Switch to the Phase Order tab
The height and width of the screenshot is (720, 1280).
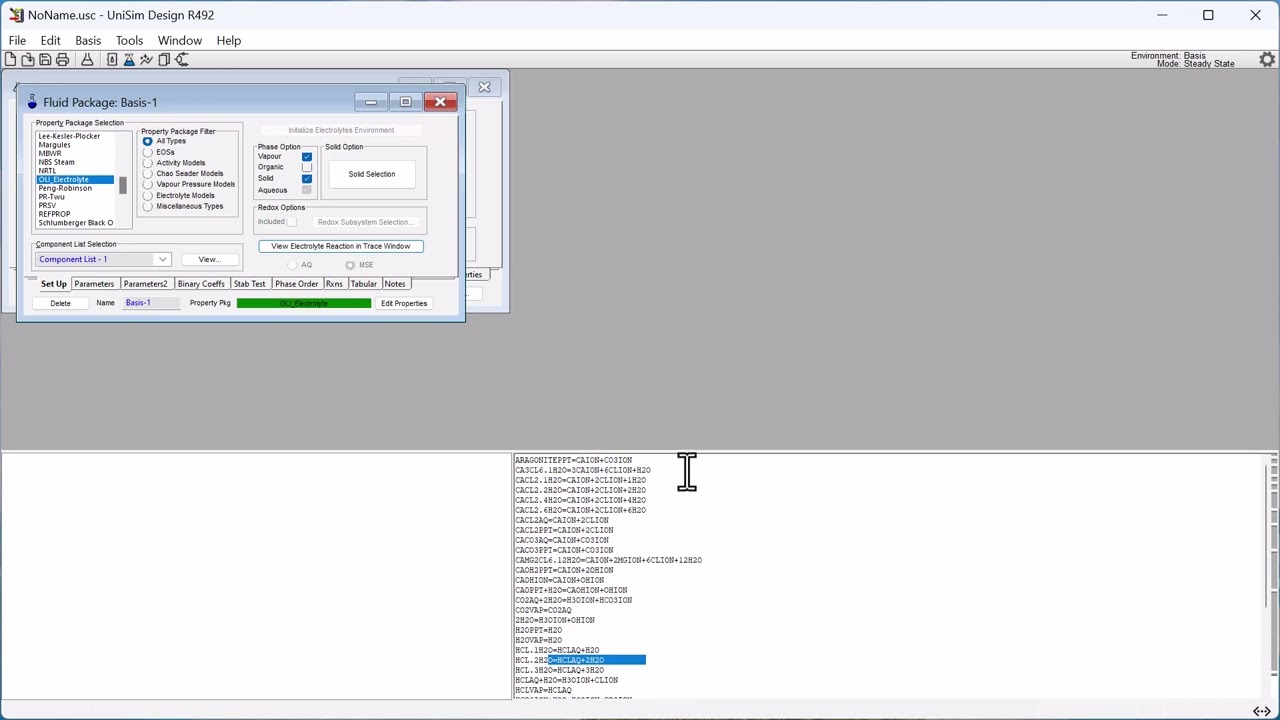297,284
